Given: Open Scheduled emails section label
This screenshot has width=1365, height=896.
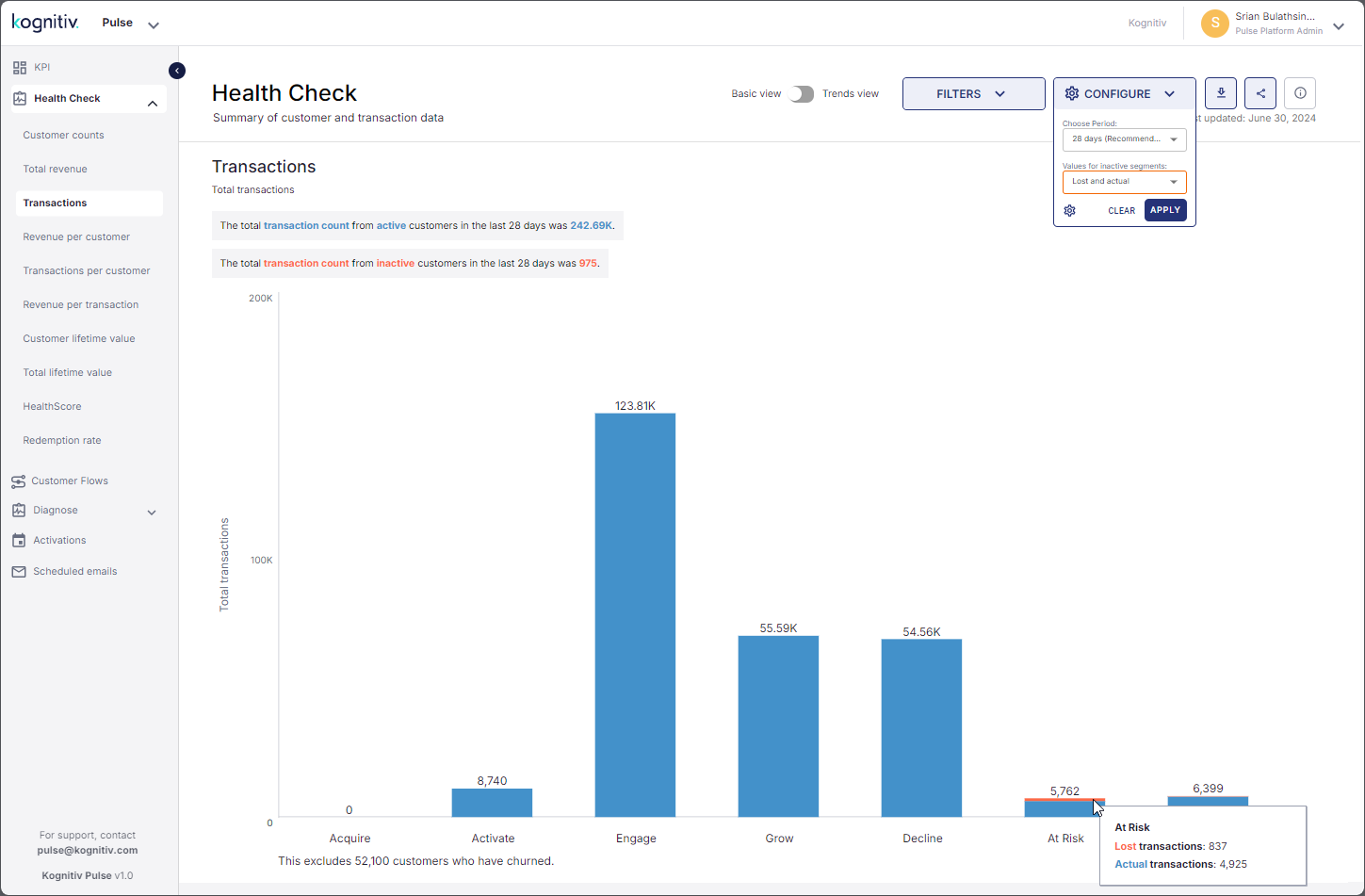Looking at the screenshot, I should 75,571.
